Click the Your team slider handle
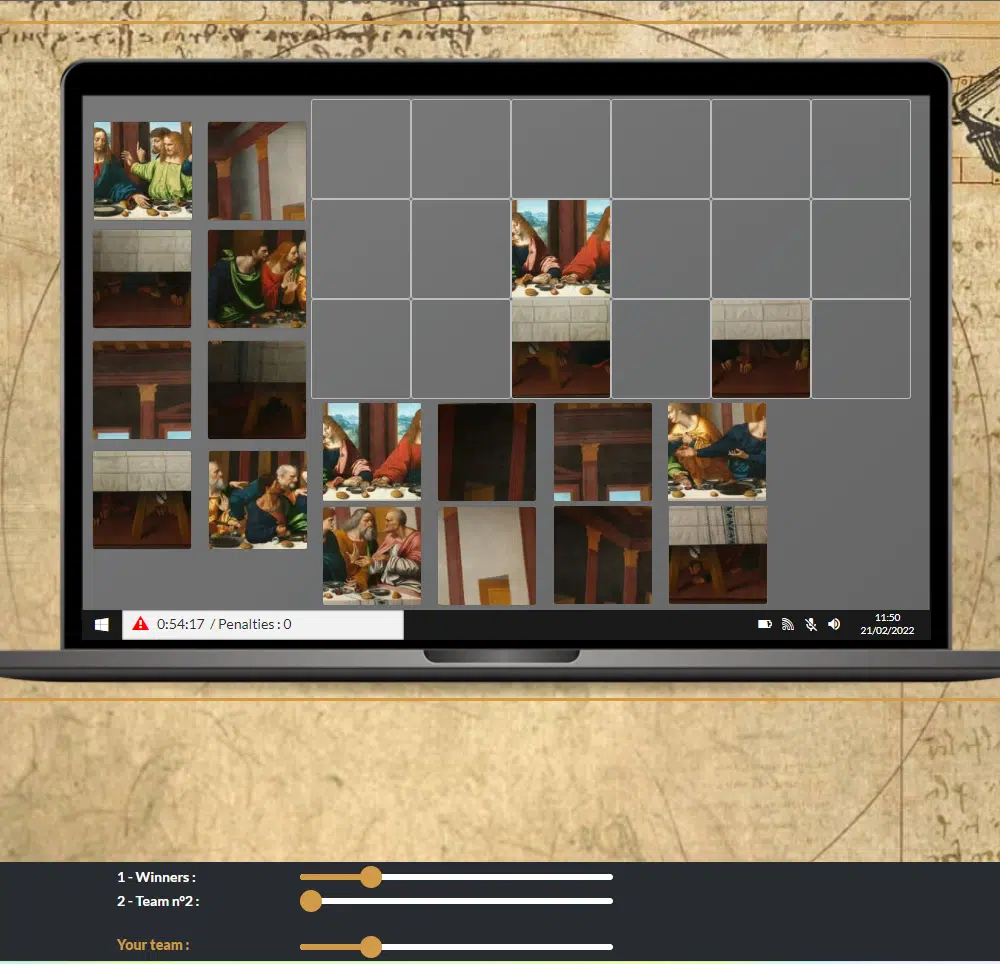Screen dimensions: 1000x964 pos(371,946)
